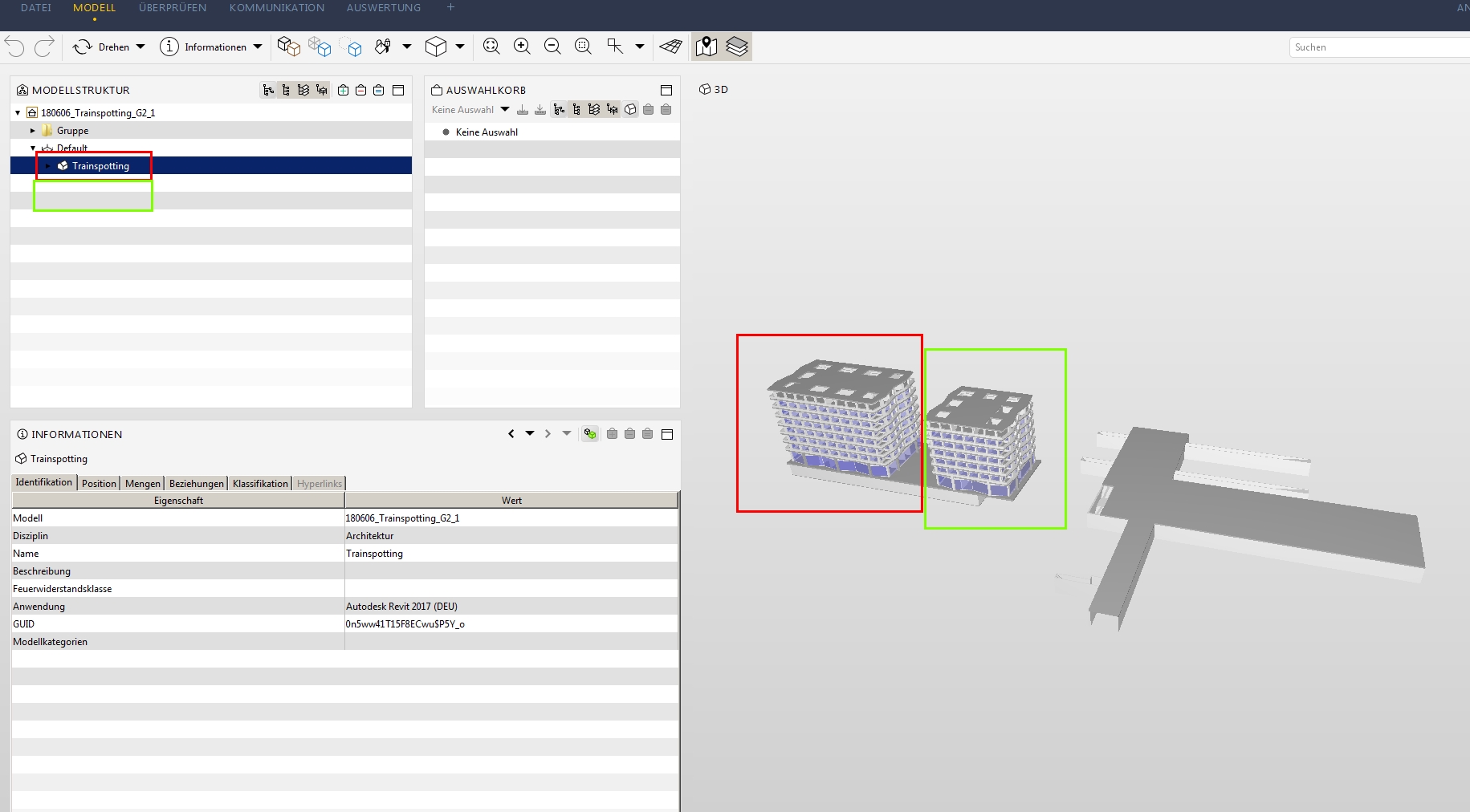Screen dimensions: 1470x812
Task: Toggle the map overlay view button
Action: point(706,46)
